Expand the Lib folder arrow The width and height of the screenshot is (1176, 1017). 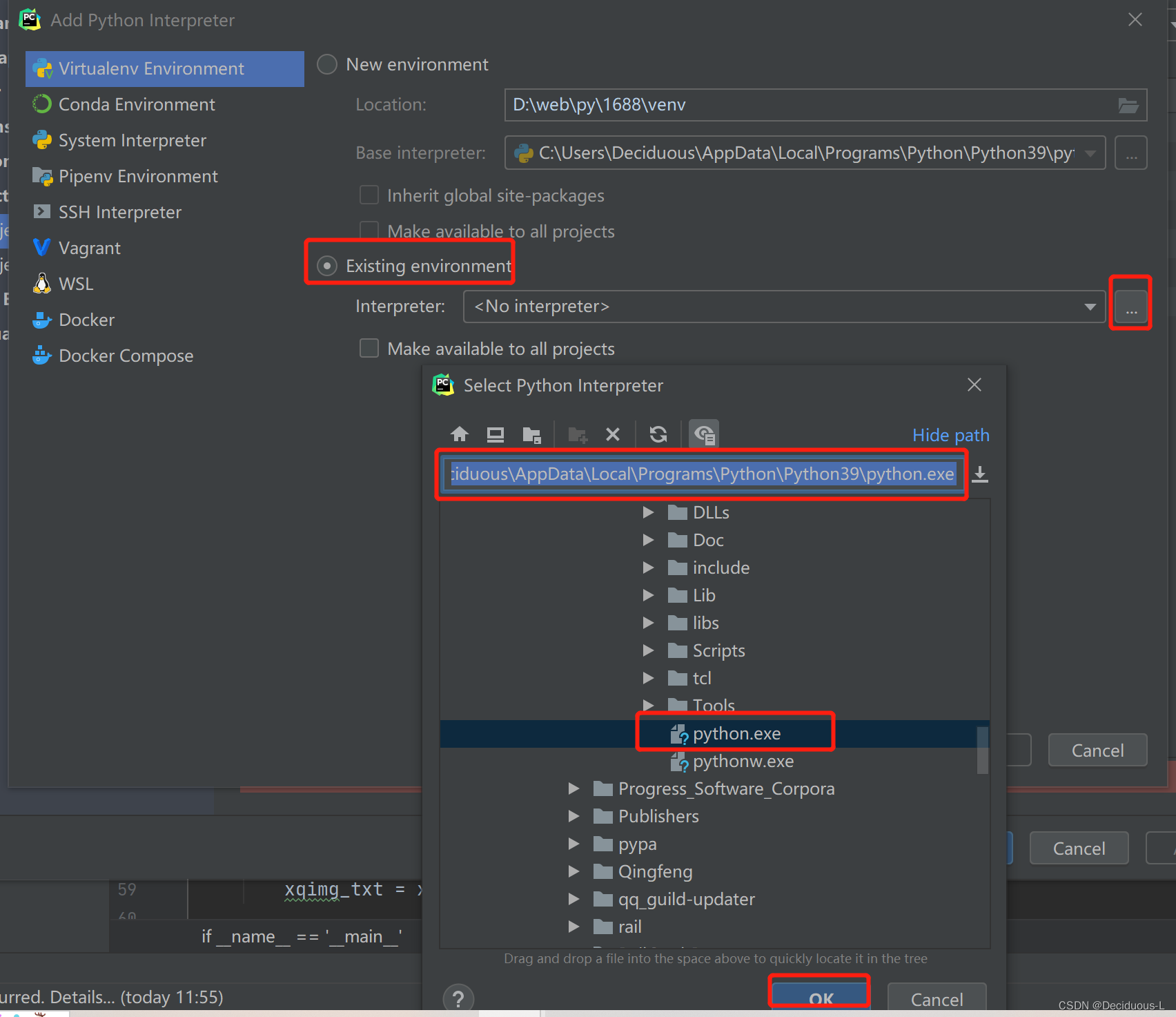pyautogui.click(x=648, y=595)
